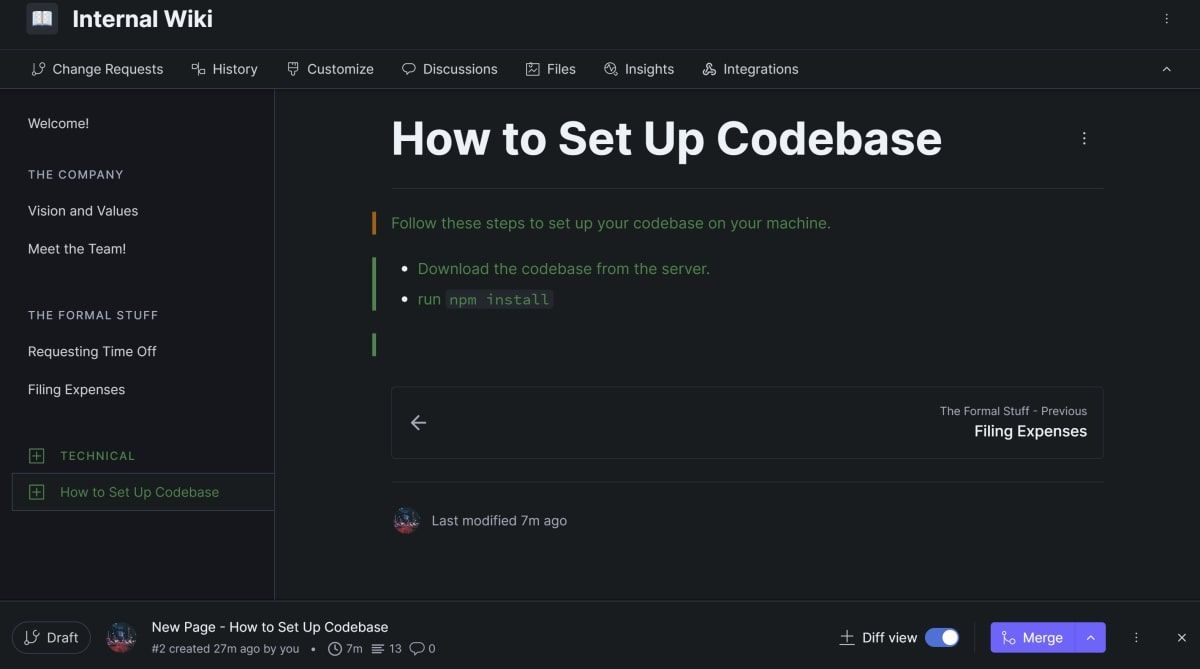
Task: Click 'Download the codebase from the server' bullet
Action: tap(563, 269)
